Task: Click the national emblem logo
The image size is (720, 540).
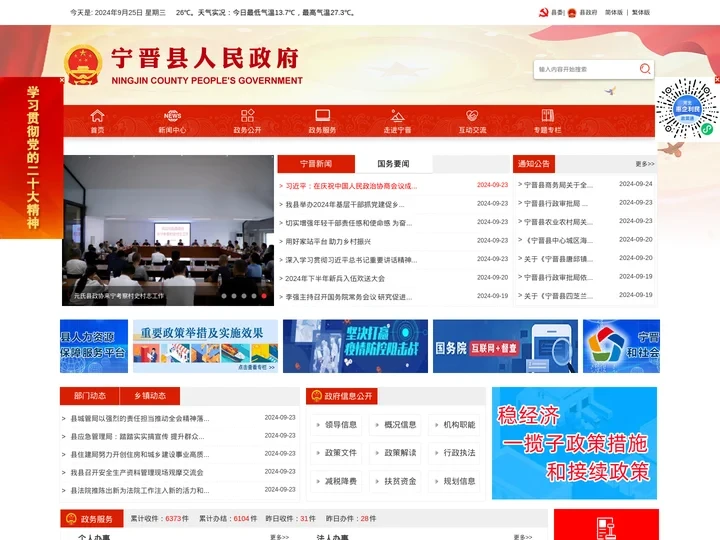Action: click(83, 65)
